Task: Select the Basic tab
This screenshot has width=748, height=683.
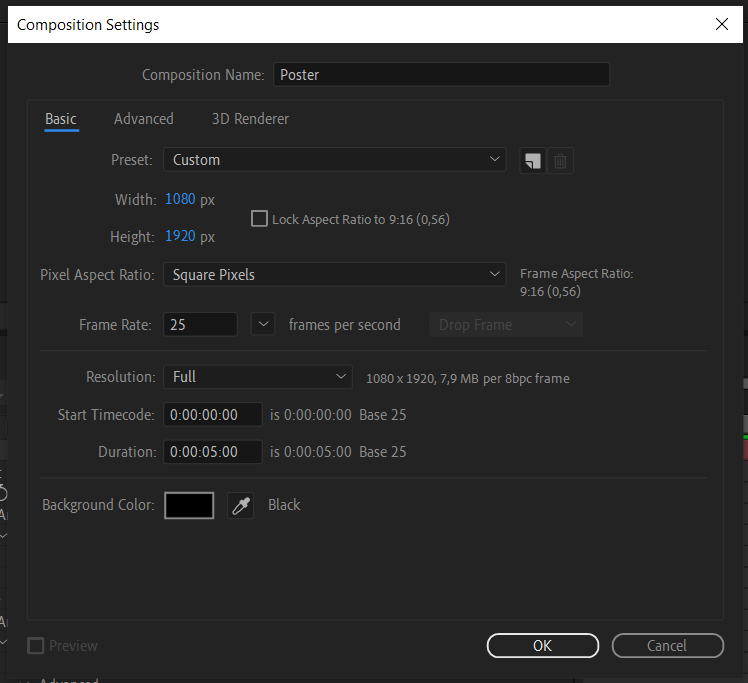Action: [x=61, y=119]
